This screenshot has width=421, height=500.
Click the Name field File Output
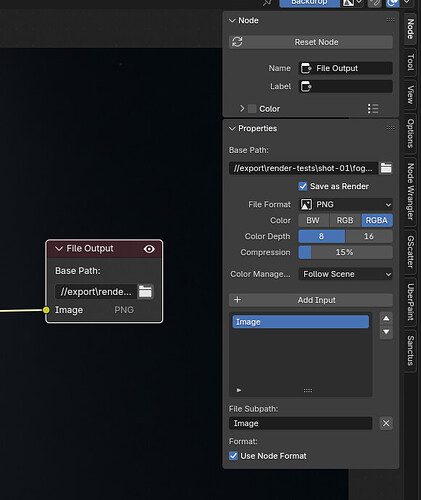pyautogui.click(x=346, y=68)
